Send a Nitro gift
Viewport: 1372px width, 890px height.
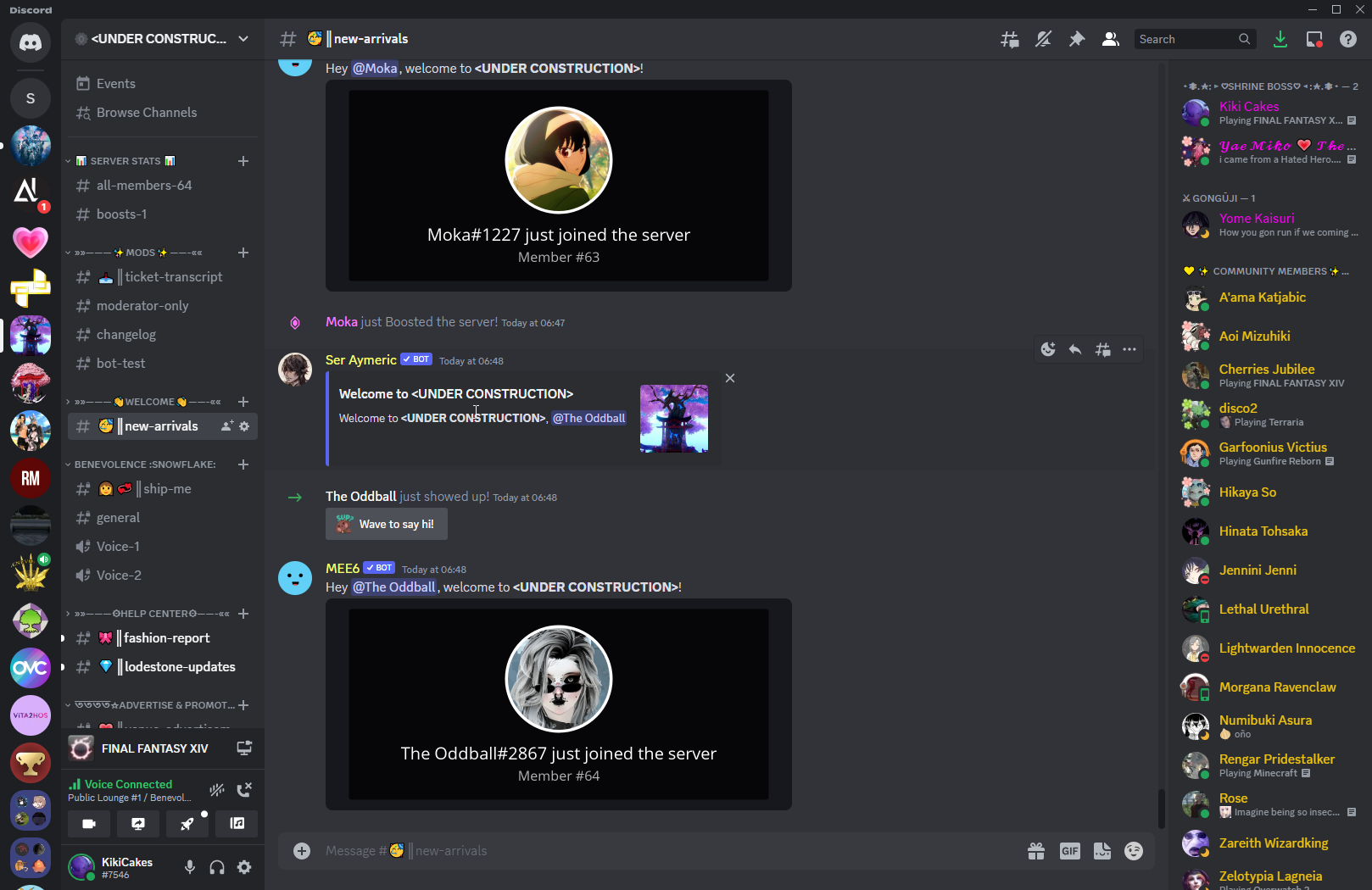coord(1036,851)
